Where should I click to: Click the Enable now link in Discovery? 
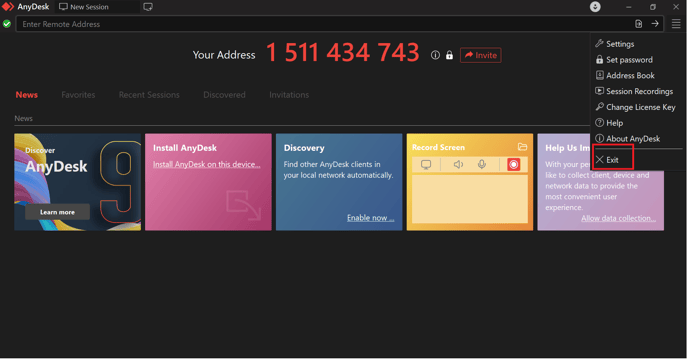point(370,218)
